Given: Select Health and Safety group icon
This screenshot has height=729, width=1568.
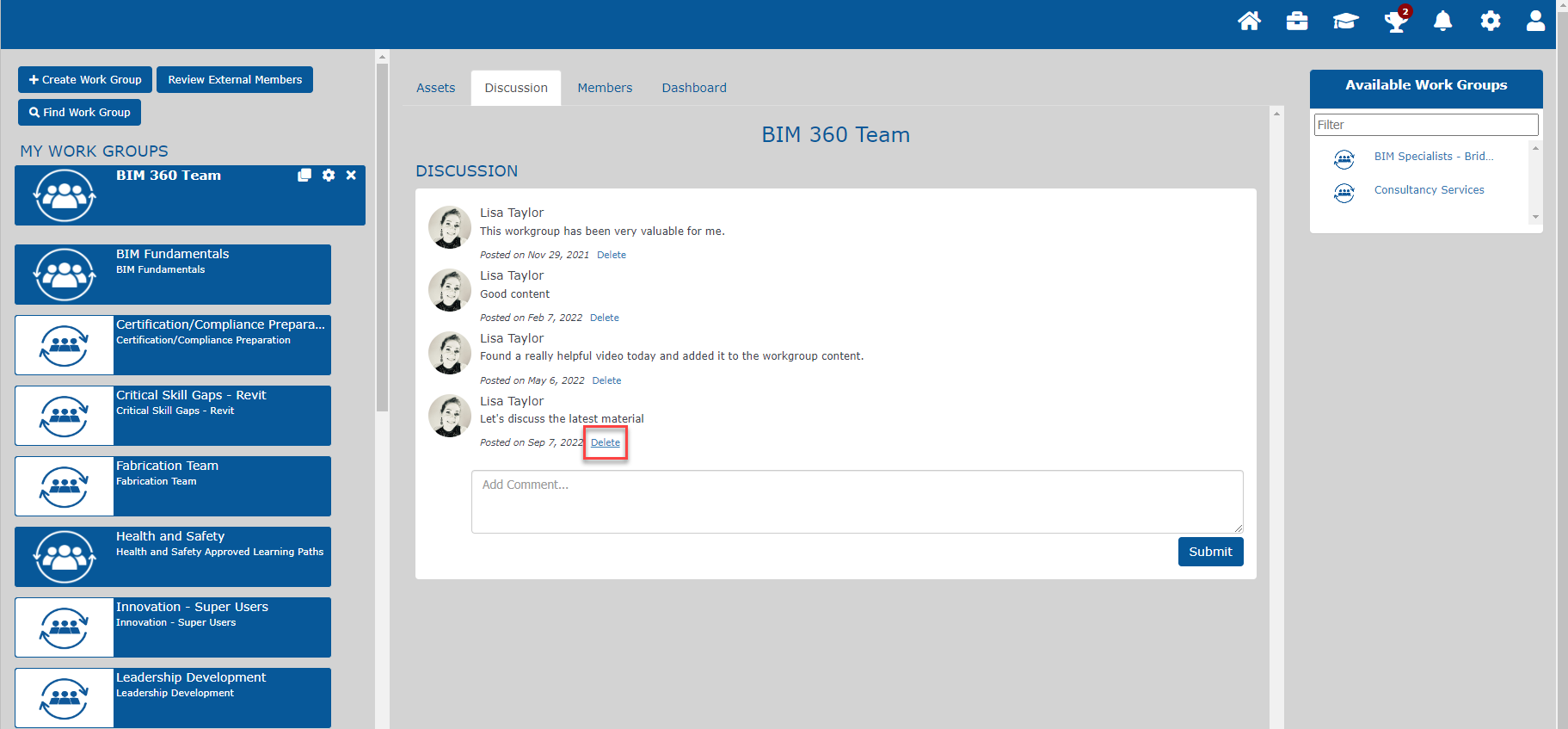Looking at the screenshot, I should click(x=65, y=557).
